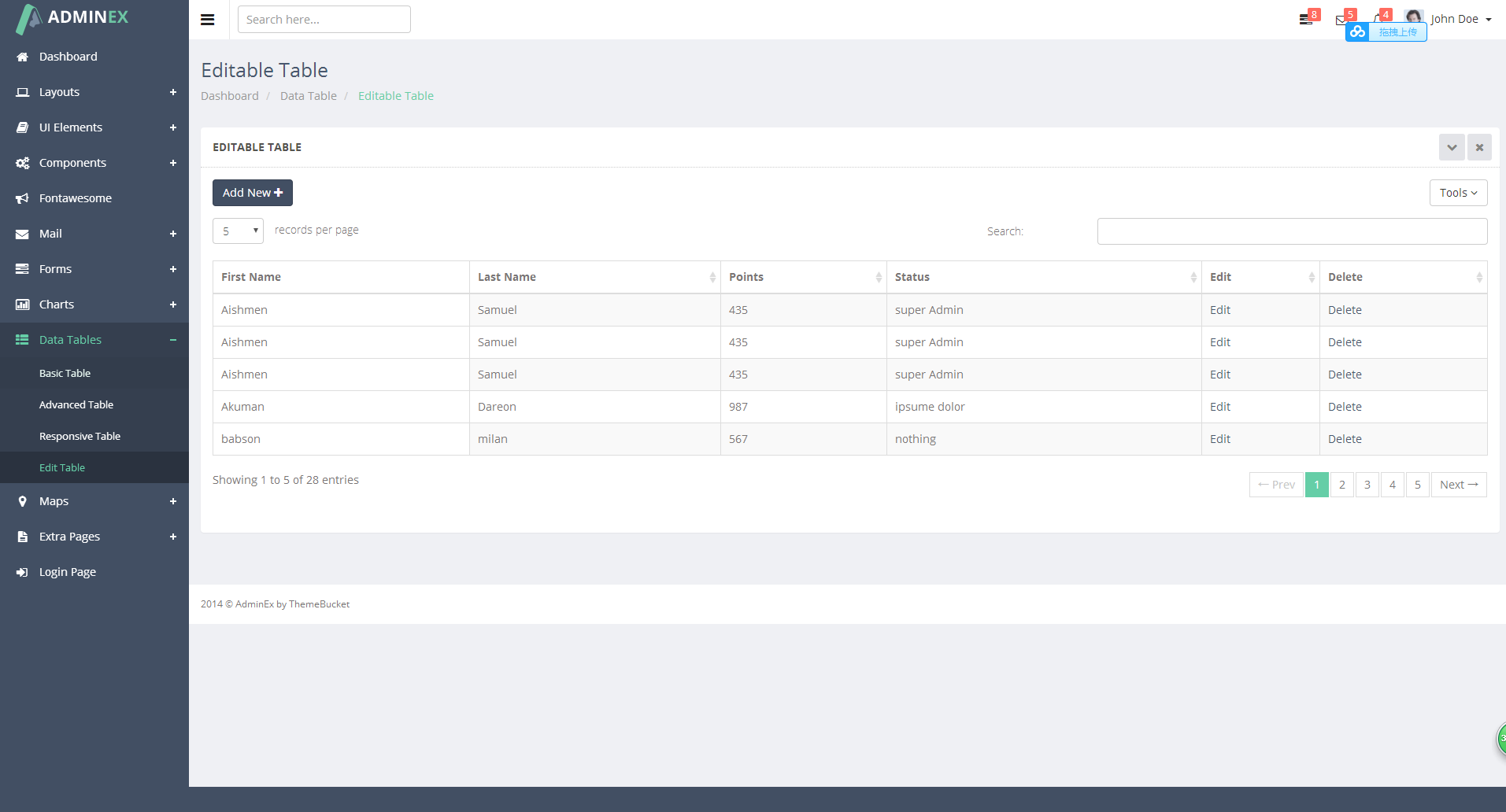Open the John Doe user menu
The image size is (1506, 812).
[x=1460, y=19]
